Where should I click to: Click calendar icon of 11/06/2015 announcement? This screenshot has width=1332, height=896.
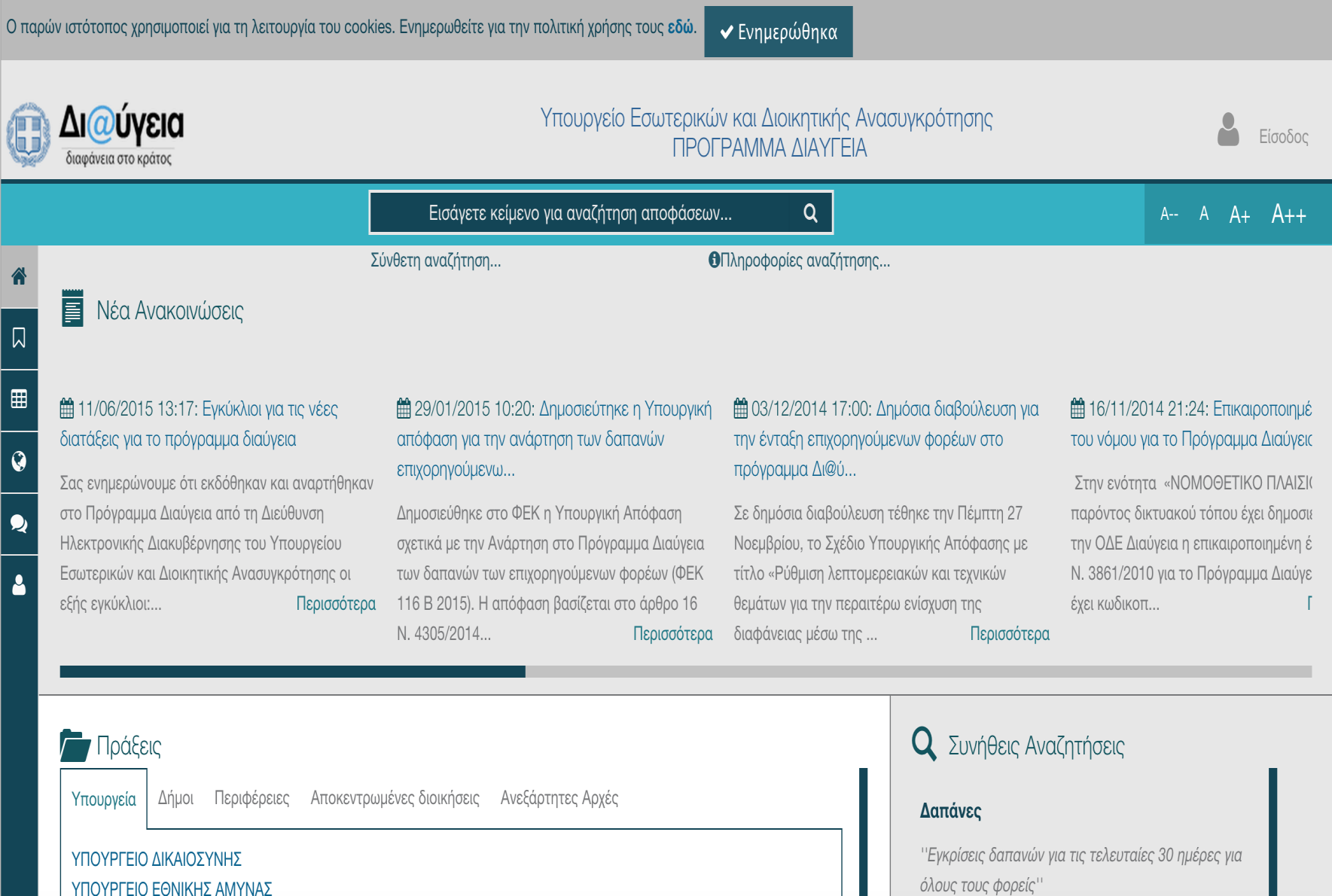67,409
